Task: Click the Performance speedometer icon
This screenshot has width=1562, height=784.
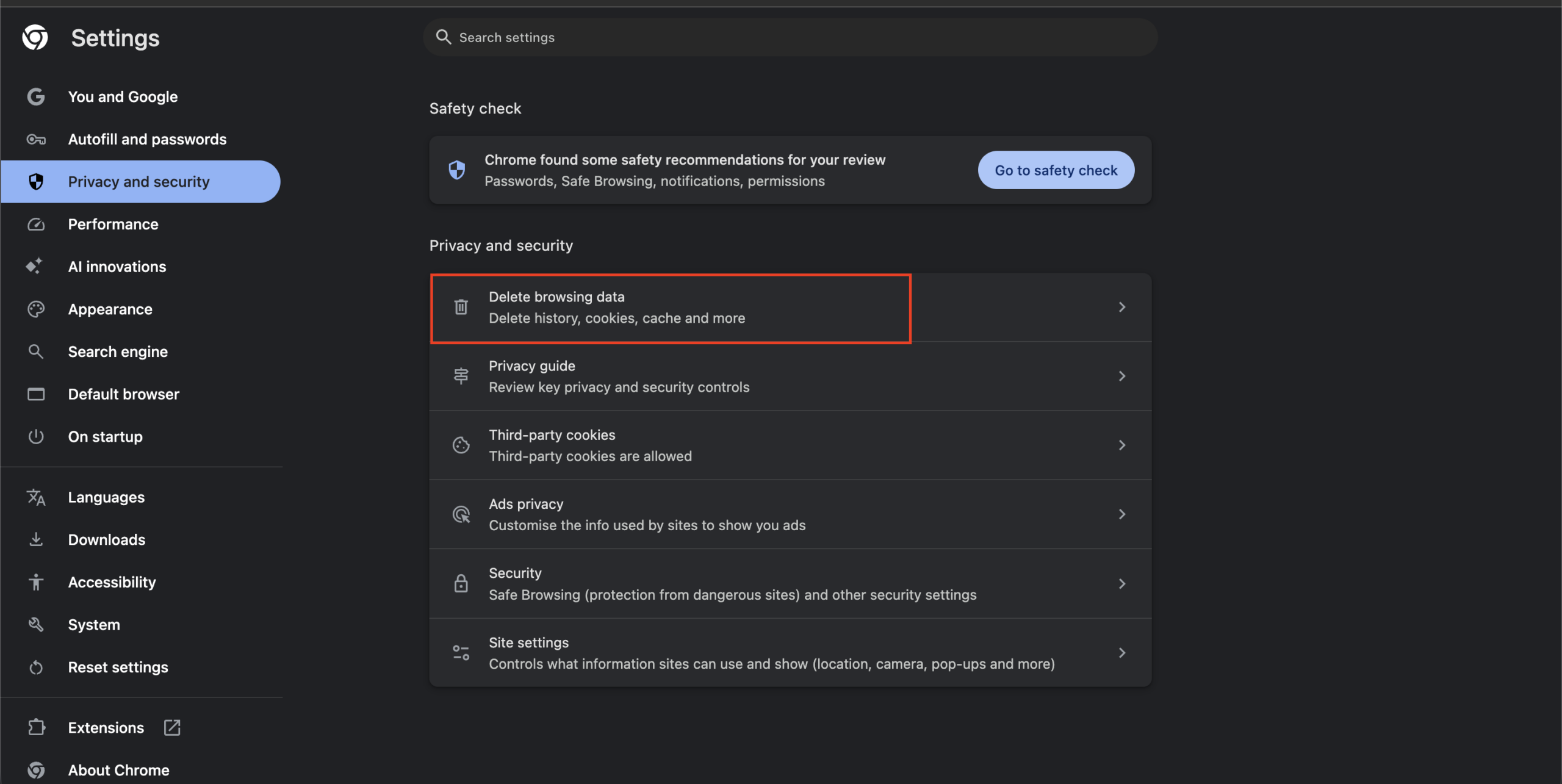Action: [x=36, y=224]
